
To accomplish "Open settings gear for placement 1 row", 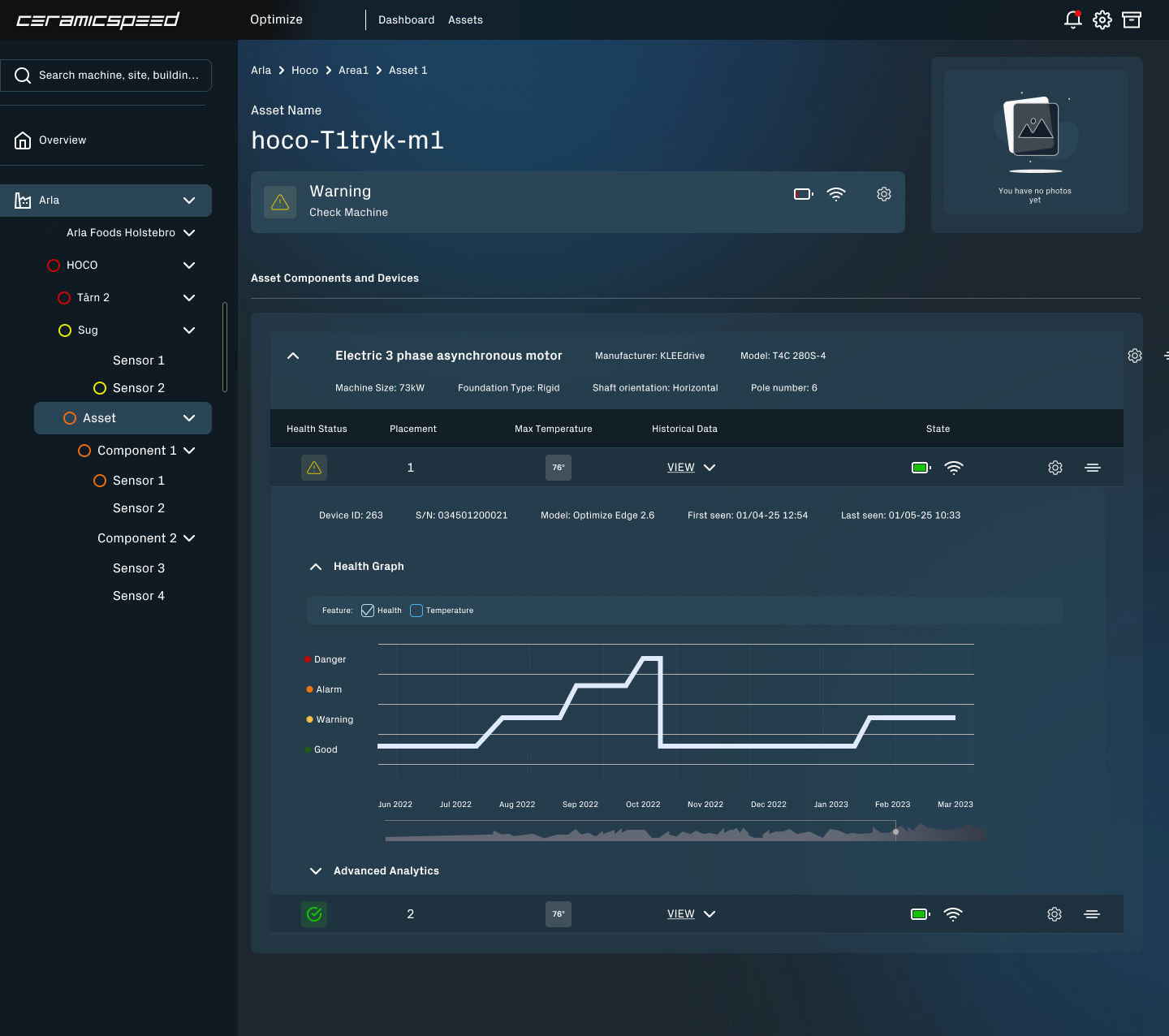I will point(1055,468).
